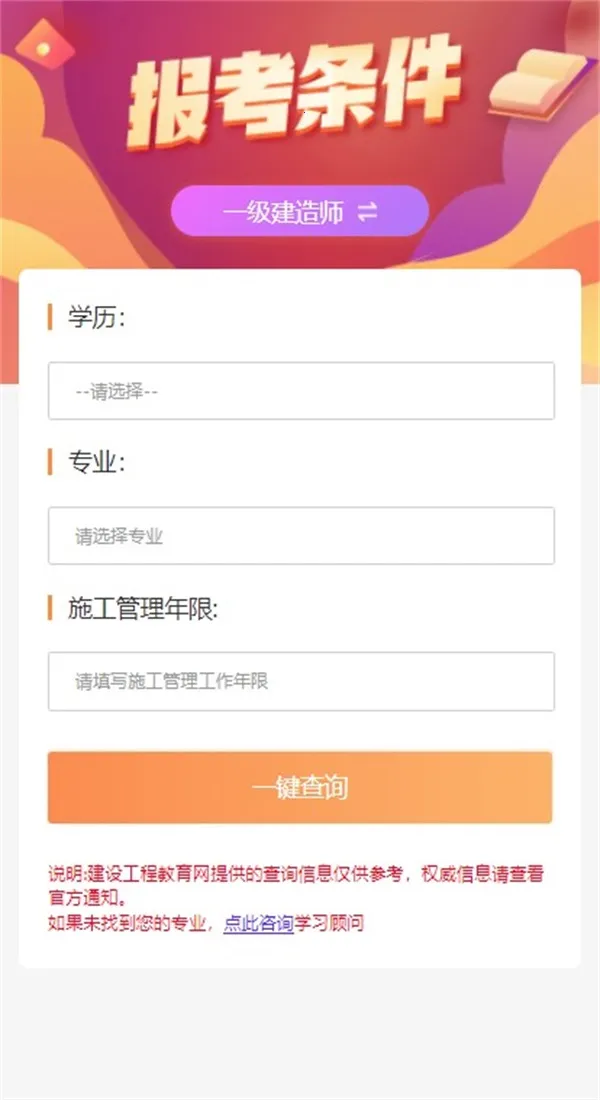Open the 点此咨询 link
Screen dimensions: 600x1100
pyautogui.click(x=258, y=924)
